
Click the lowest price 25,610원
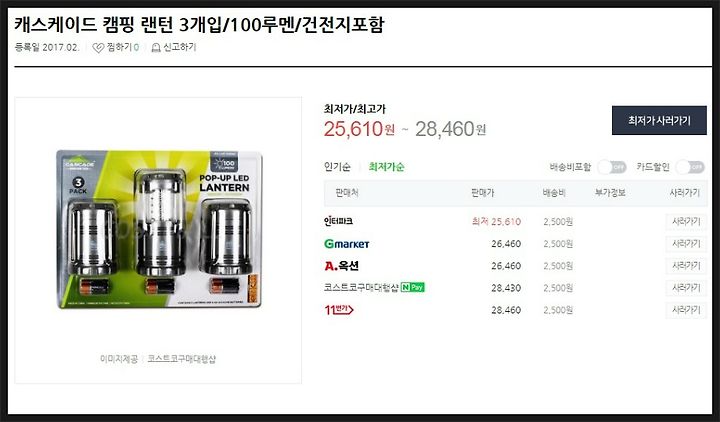[359, 129]
